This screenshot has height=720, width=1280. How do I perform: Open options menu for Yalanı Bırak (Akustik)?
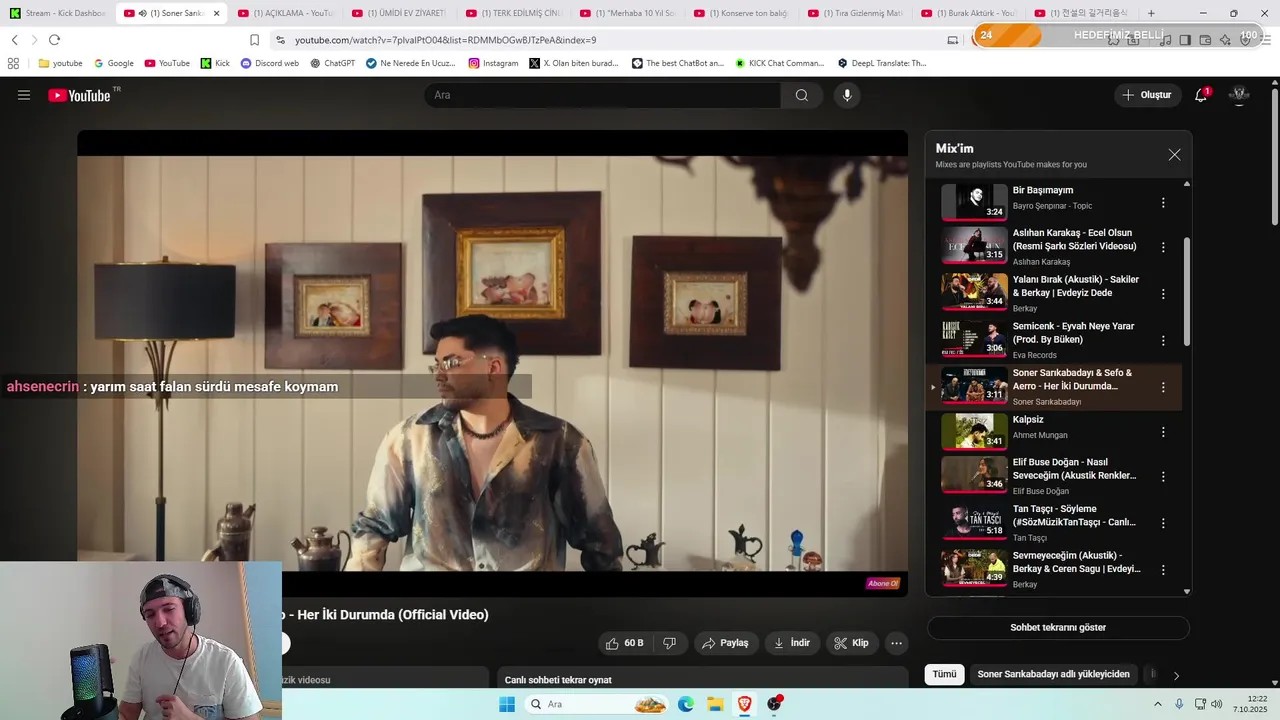1163,294
